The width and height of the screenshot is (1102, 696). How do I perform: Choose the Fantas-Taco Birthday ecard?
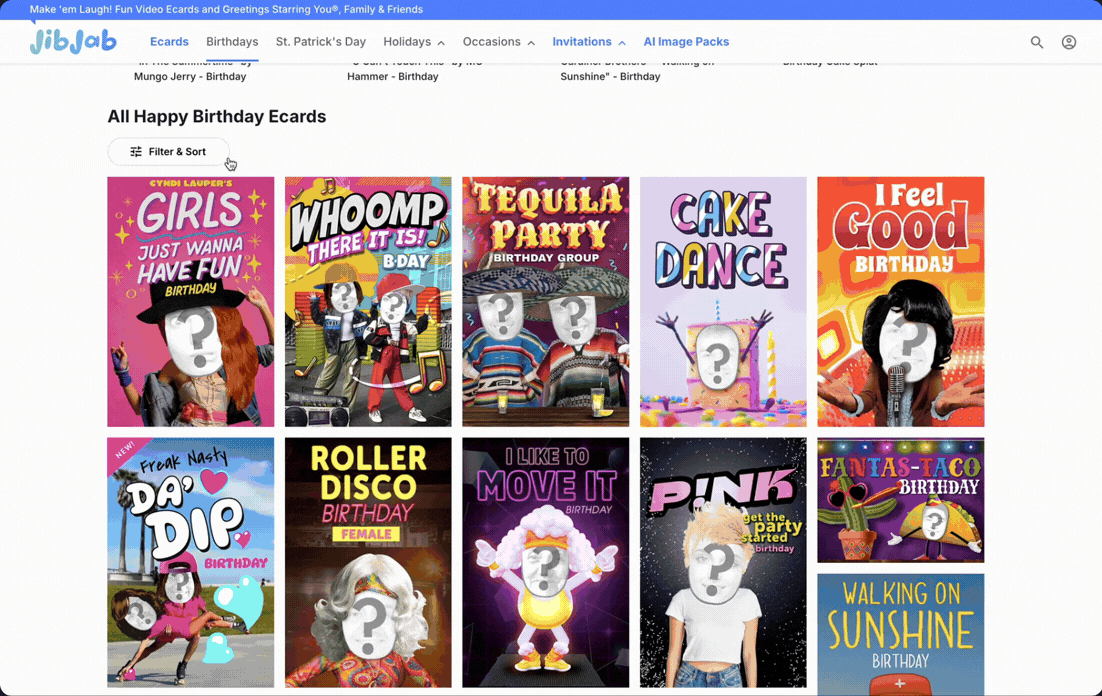[x=900, y=500]
